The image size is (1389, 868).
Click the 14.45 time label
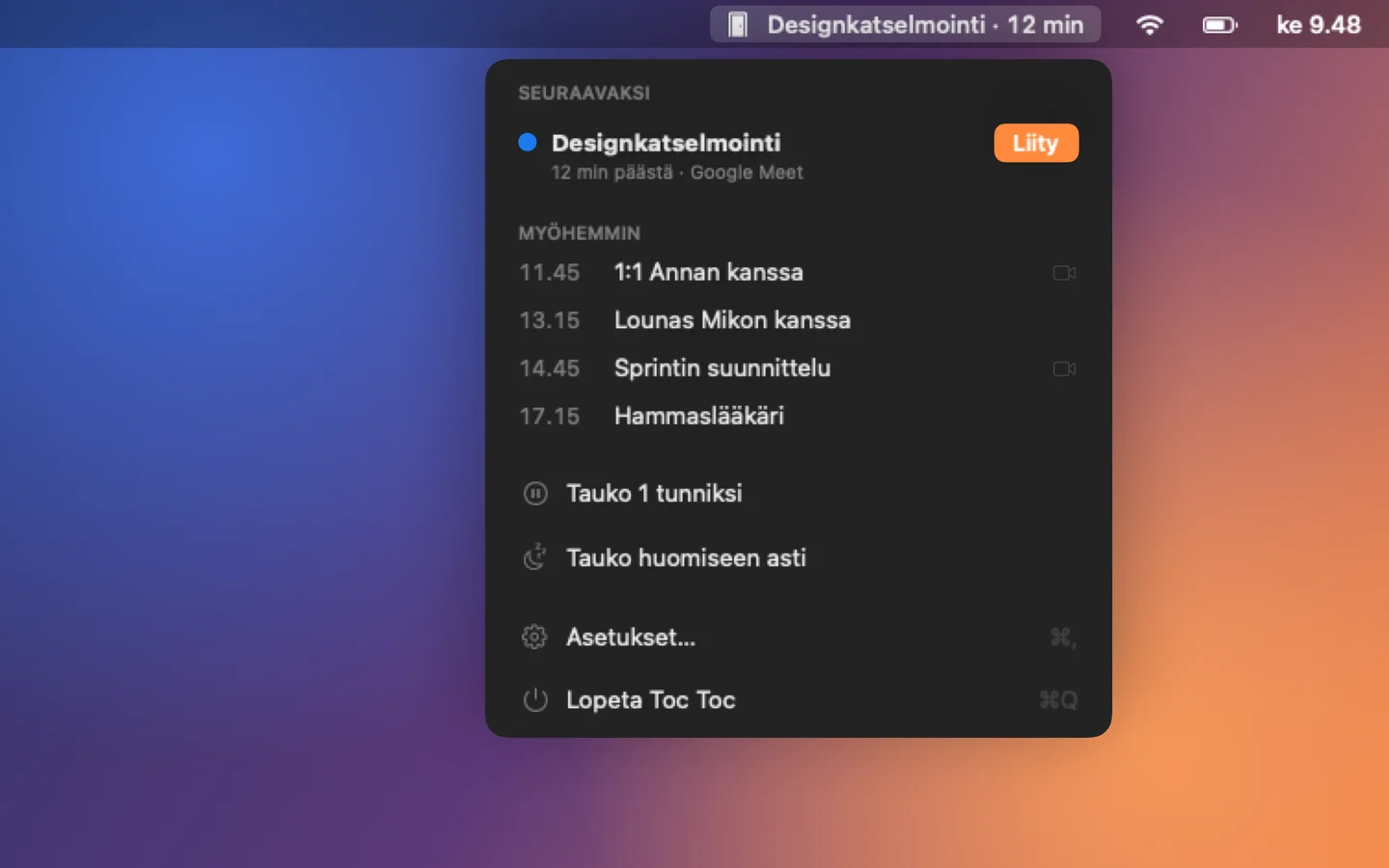pyautogui.click(x=550, y=368)
